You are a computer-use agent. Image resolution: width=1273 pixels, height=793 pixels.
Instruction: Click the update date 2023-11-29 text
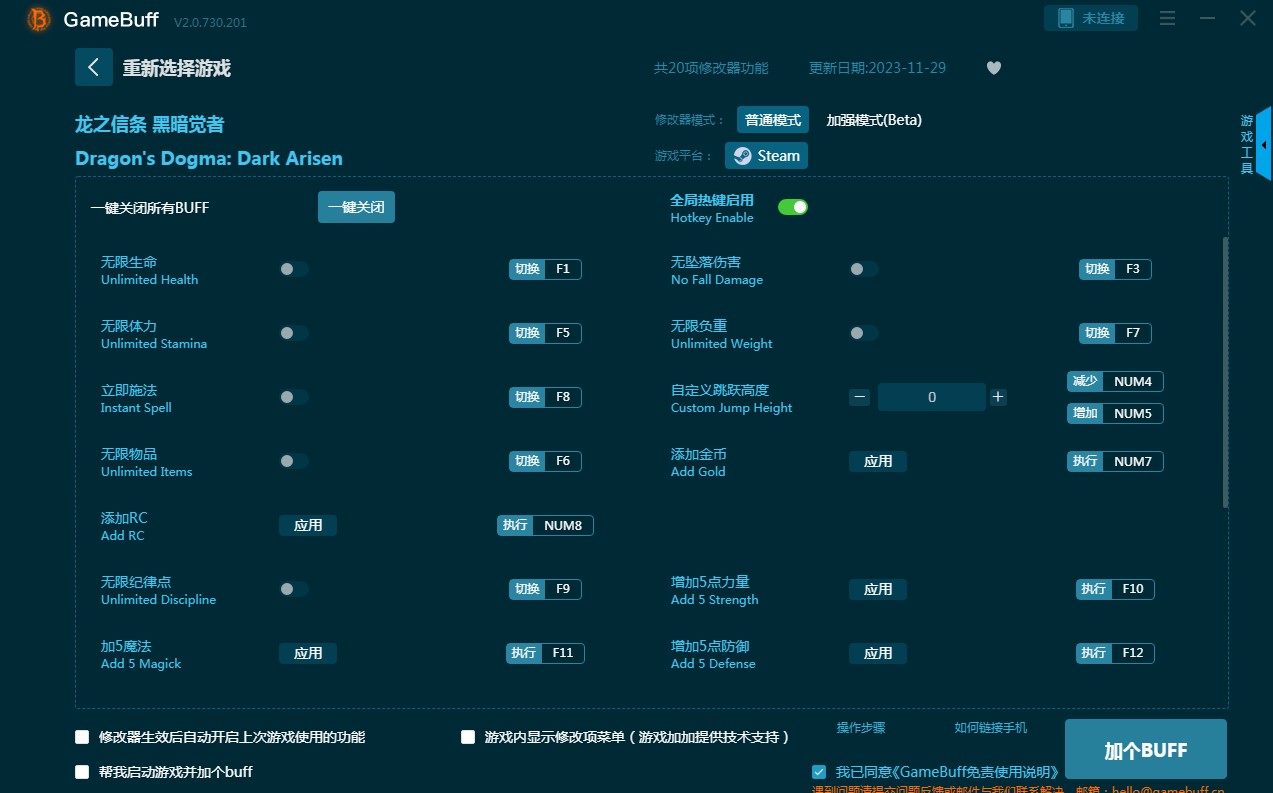877,68
